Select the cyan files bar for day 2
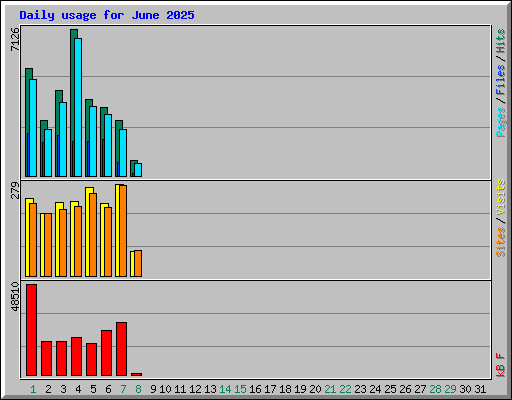This screenshot has height=400, width=512. tap(48, 153)
